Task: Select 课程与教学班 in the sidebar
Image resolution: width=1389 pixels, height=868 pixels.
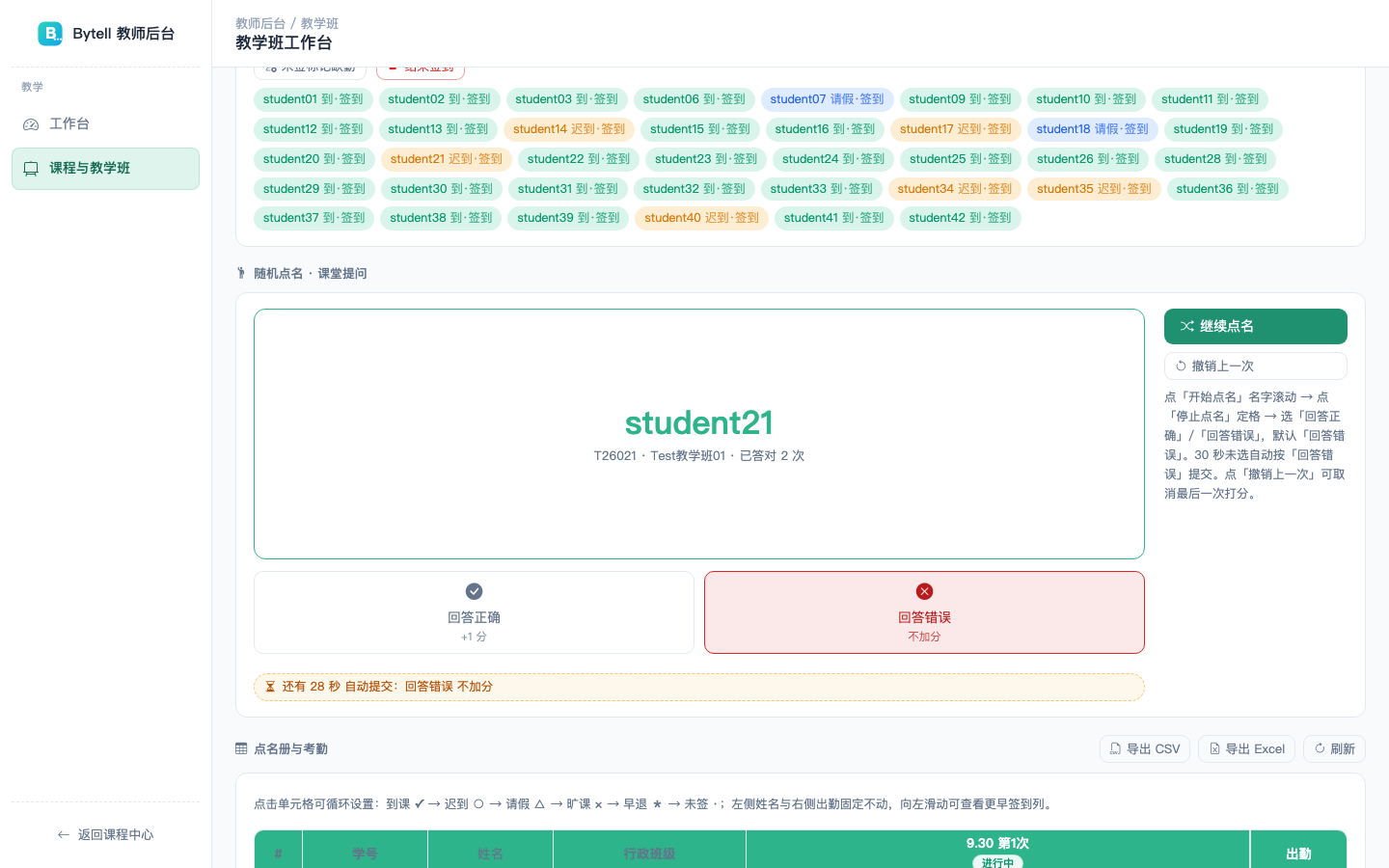Action: 105,169
